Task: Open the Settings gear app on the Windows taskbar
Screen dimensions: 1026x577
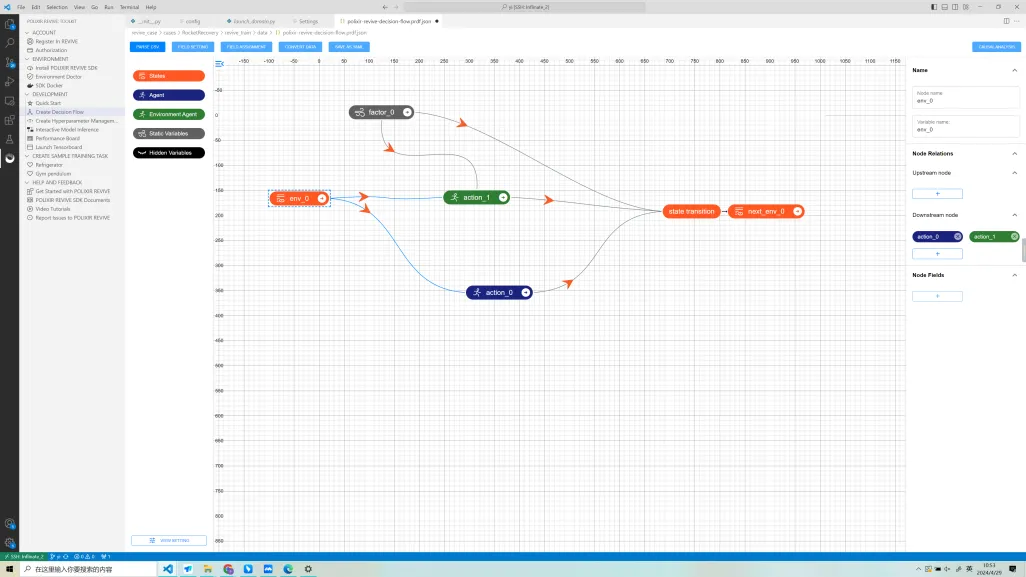Action: pos(308,569)
